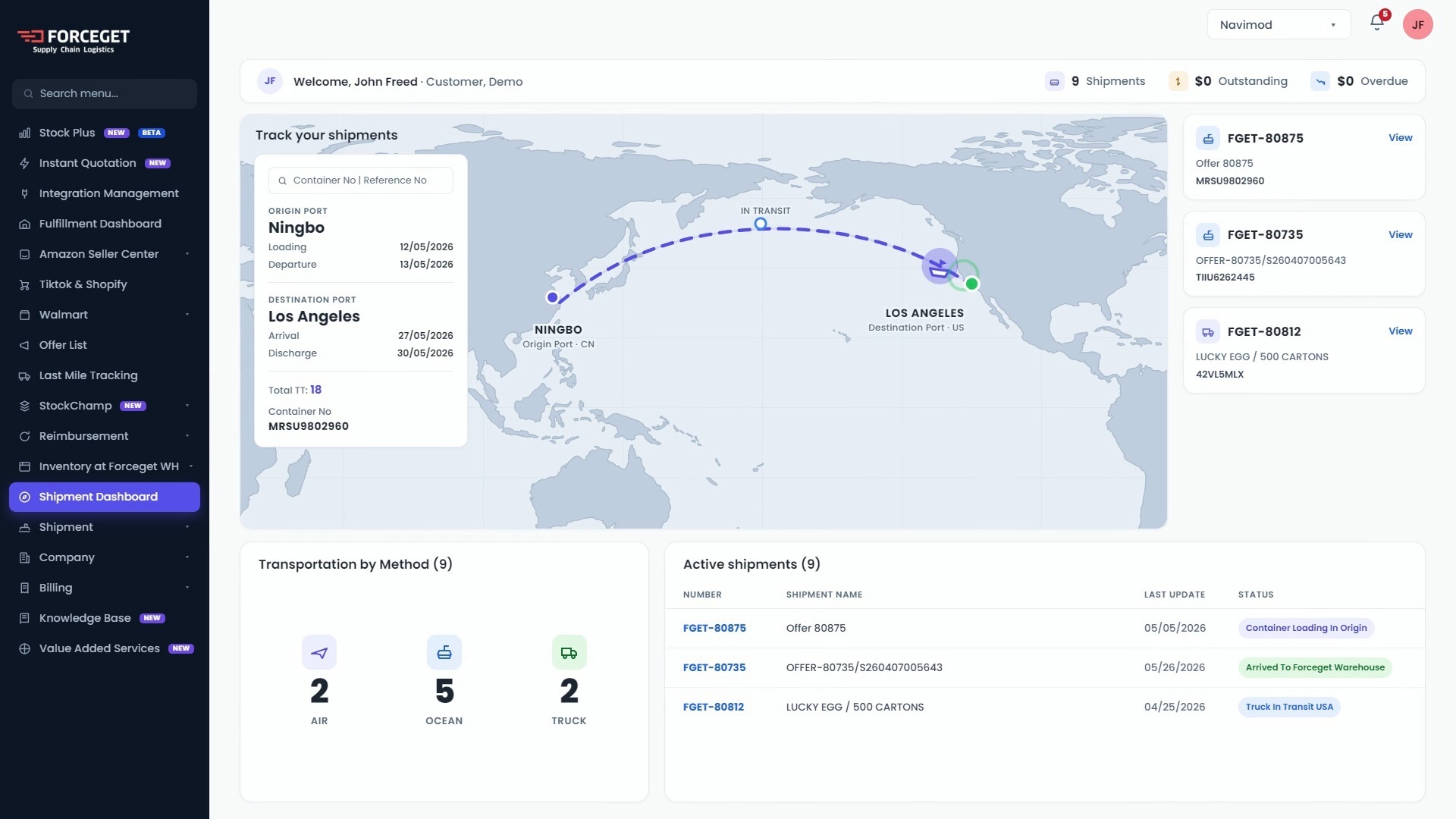
Task: Select the Ocean transport method icon
Action: (x=444, y=652)
